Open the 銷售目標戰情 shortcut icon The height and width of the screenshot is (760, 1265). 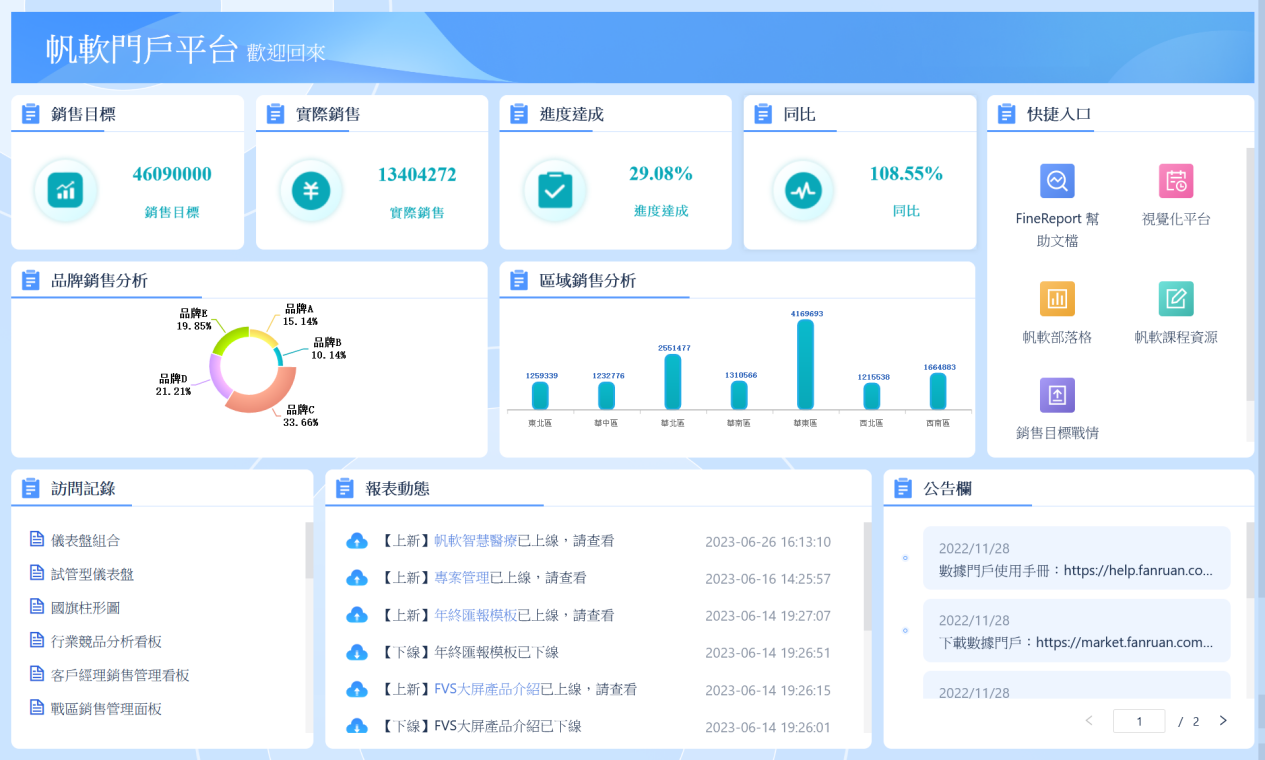pos(1057,395)
